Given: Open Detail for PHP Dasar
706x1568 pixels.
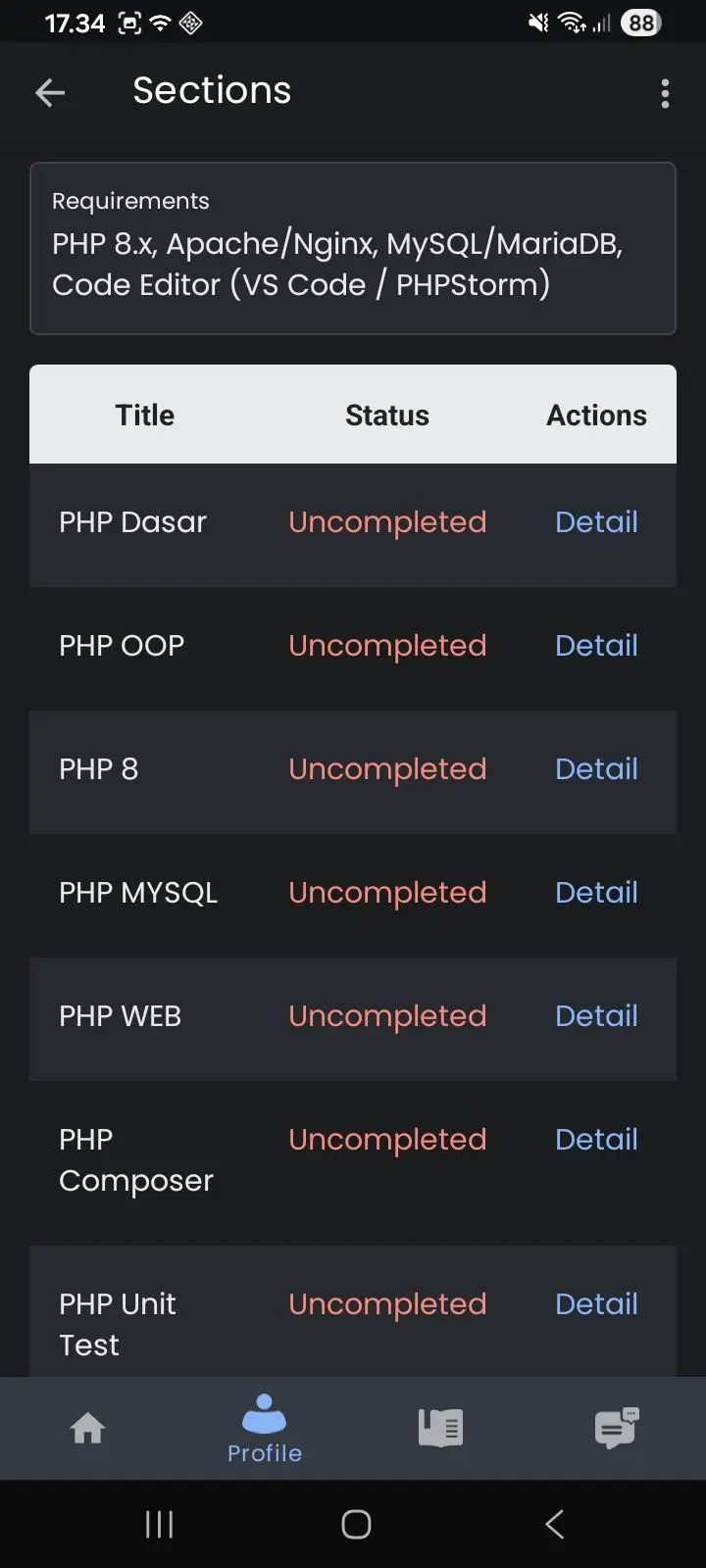Looking at the screenshot, I should [596, 522].
